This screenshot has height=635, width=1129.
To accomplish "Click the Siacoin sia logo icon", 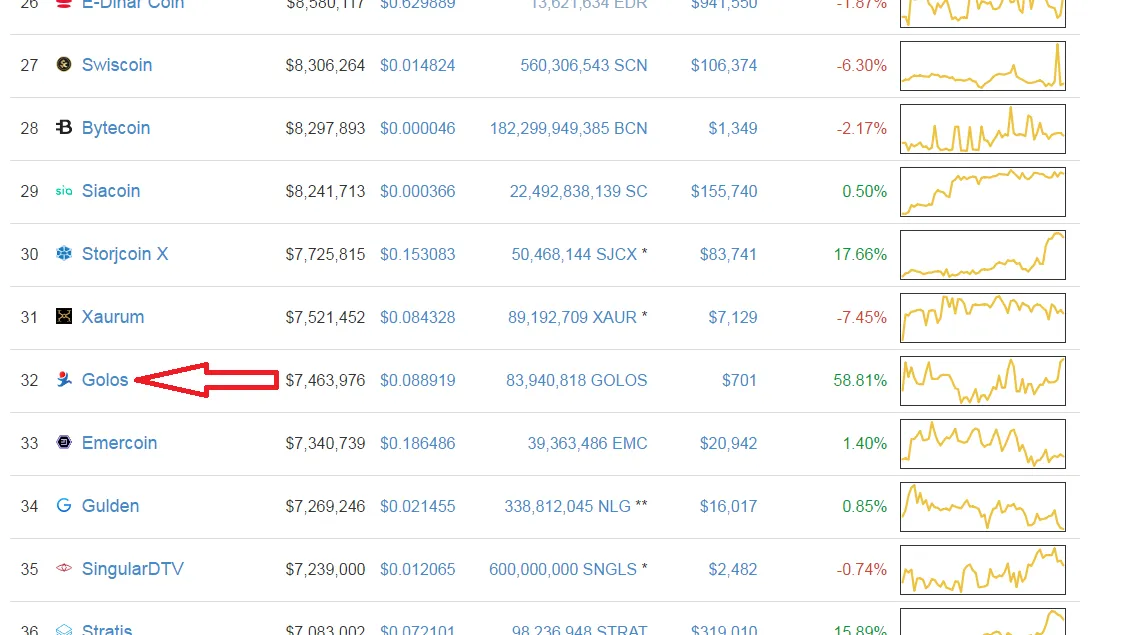I will tap(64, 191).
